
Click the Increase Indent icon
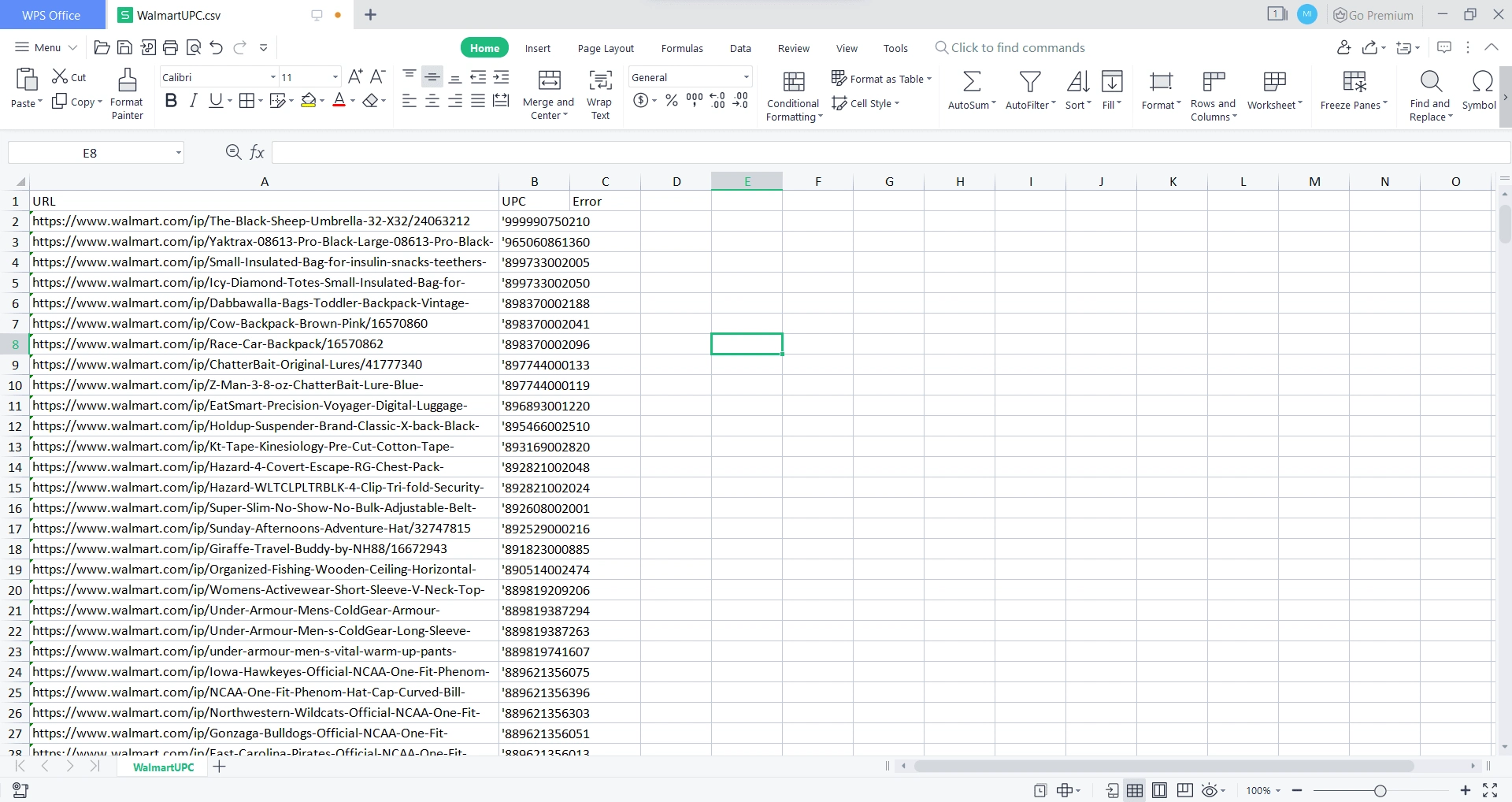pyautogui.click(x=501, y=76)
